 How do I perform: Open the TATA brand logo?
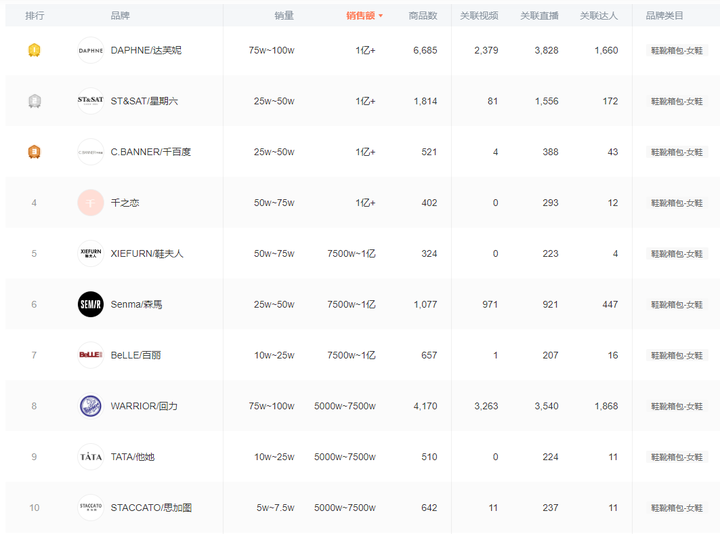point(90,457)
